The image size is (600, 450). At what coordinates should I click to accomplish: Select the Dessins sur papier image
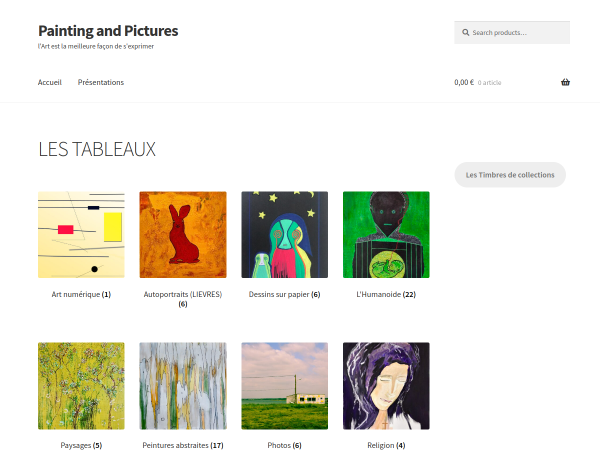coord(284,235)
